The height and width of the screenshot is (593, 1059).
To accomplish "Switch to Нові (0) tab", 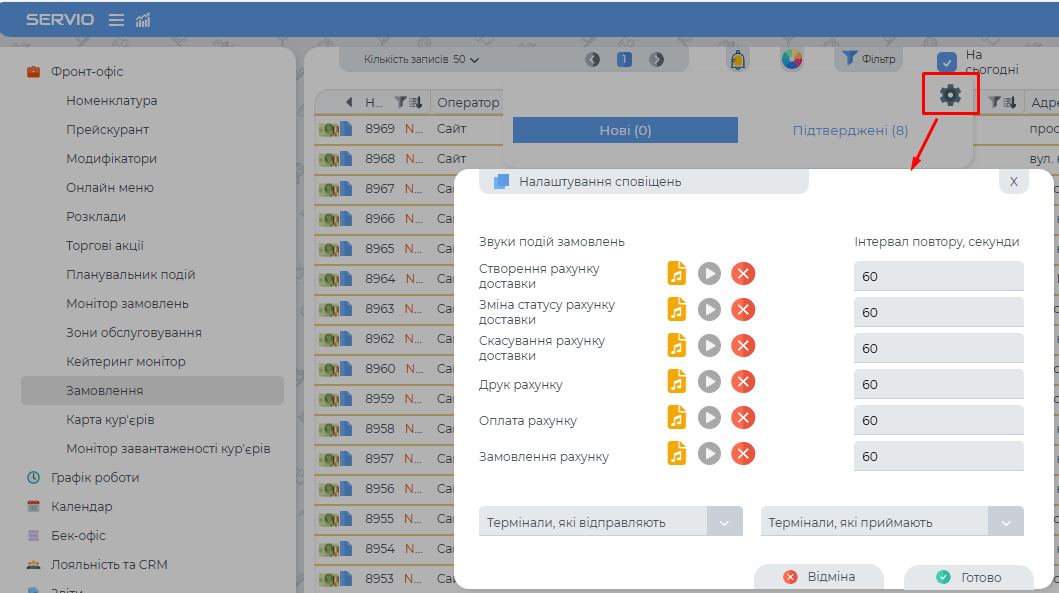I will 625,130.
